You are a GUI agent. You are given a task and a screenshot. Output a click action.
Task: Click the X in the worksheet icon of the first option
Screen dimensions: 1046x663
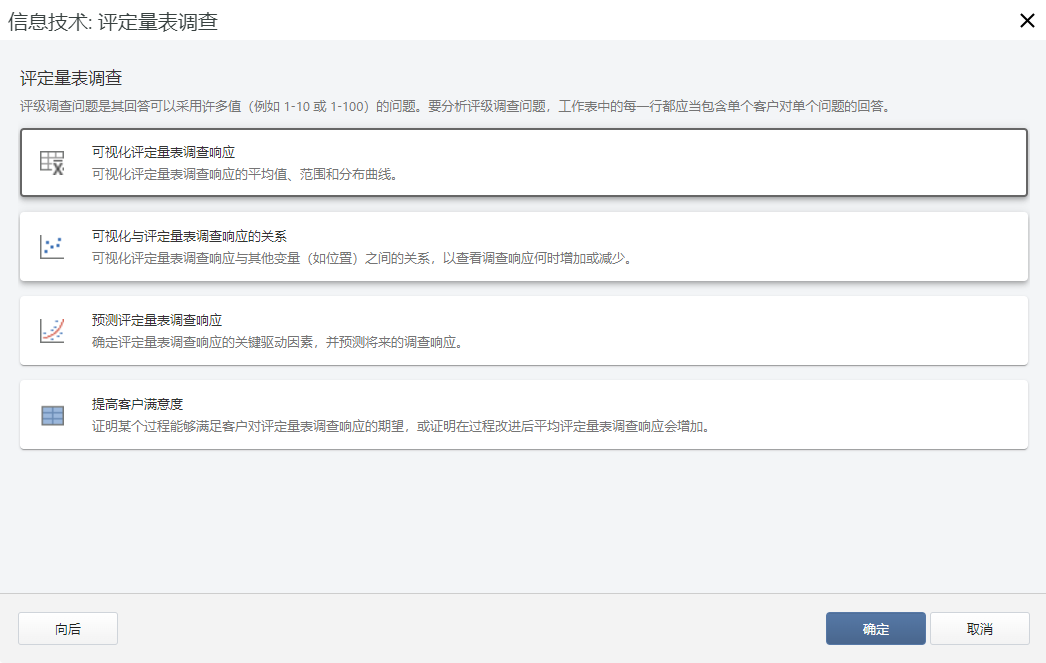tap(57, 169)
